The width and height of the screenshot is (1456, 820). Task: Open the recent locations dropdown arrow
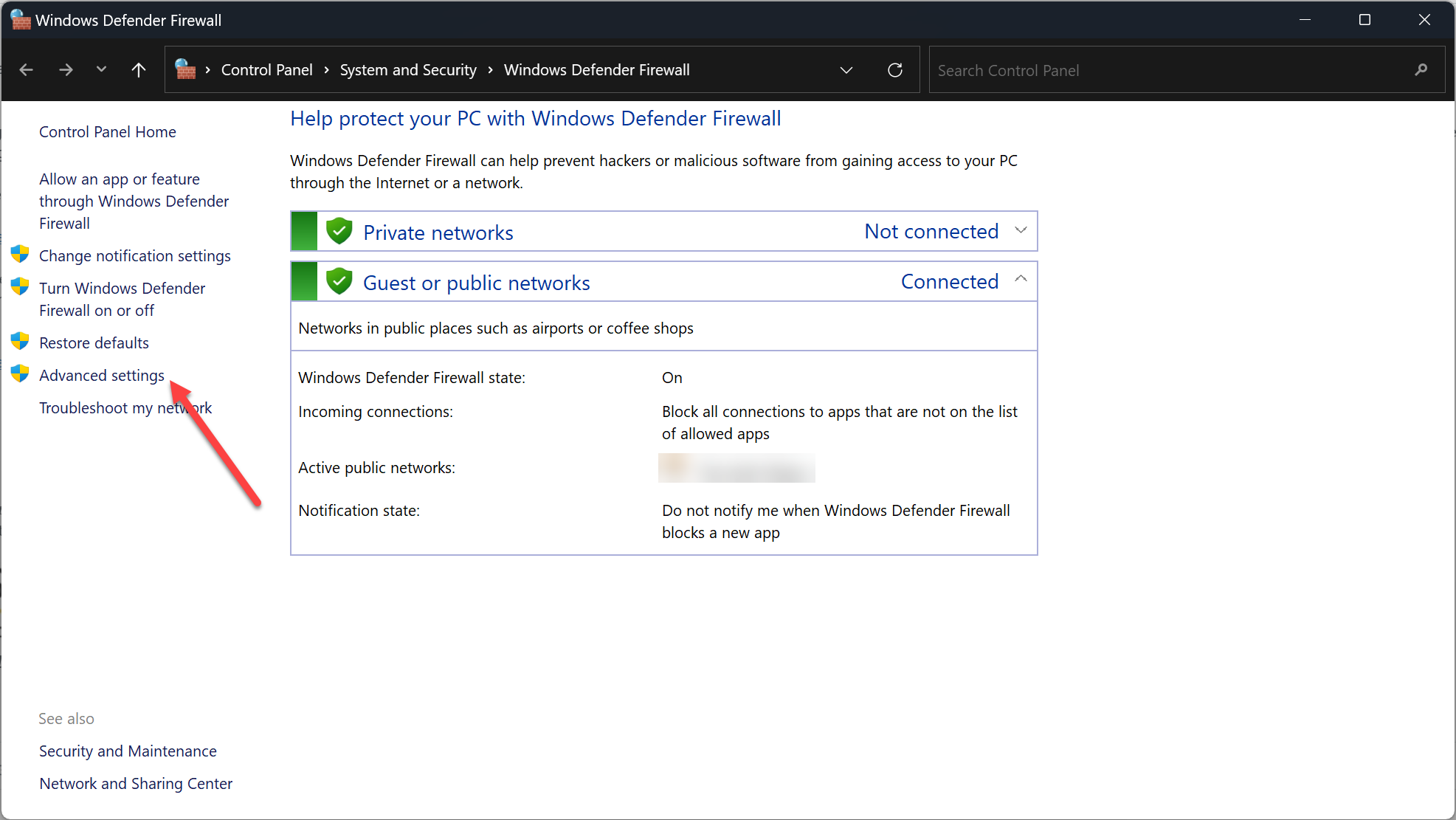[x=101, y=70]
